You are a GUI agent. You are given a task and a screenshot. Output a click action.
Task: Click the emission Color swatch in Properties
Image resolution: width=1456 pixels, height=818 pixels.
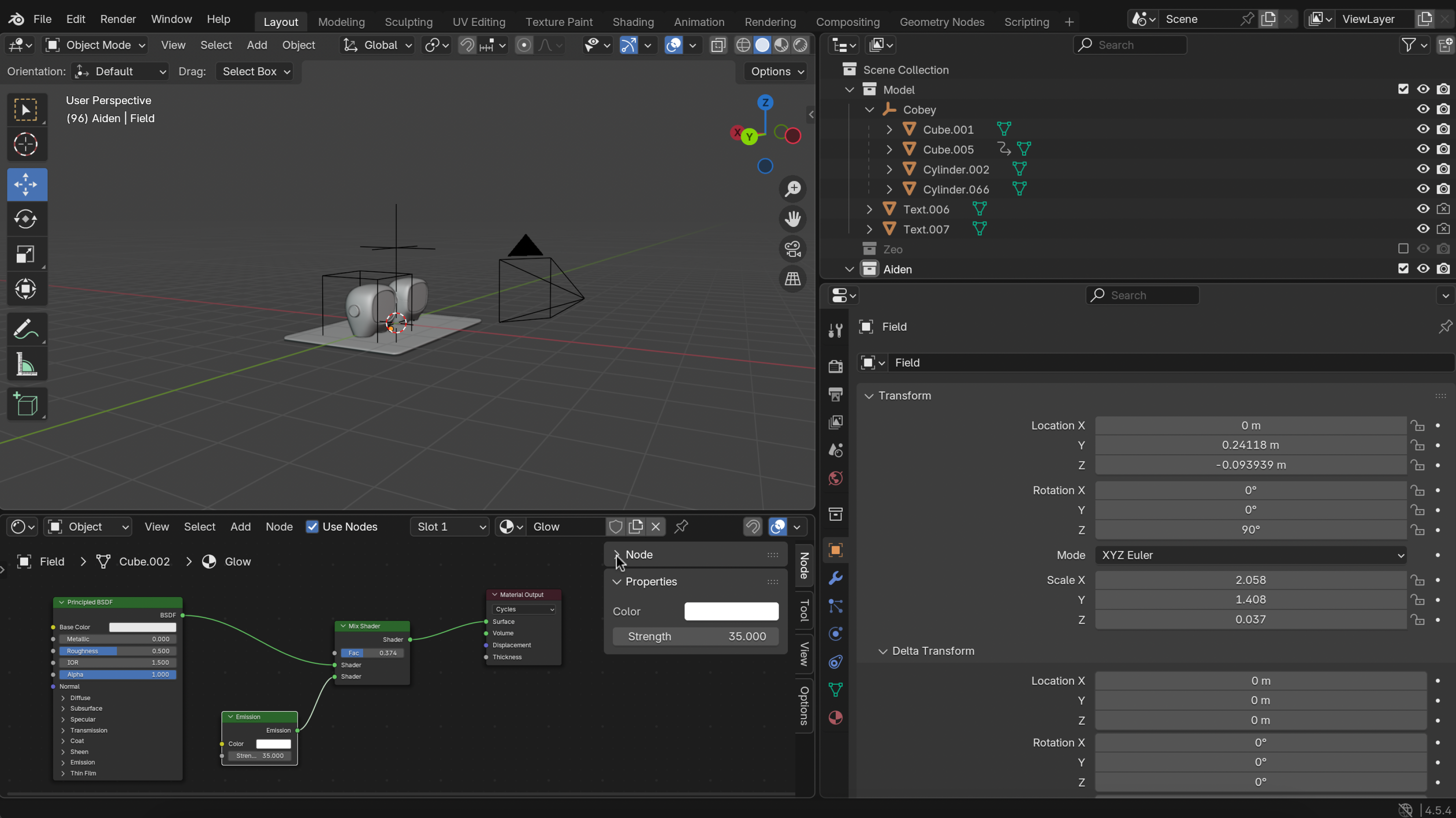[731, 612]
